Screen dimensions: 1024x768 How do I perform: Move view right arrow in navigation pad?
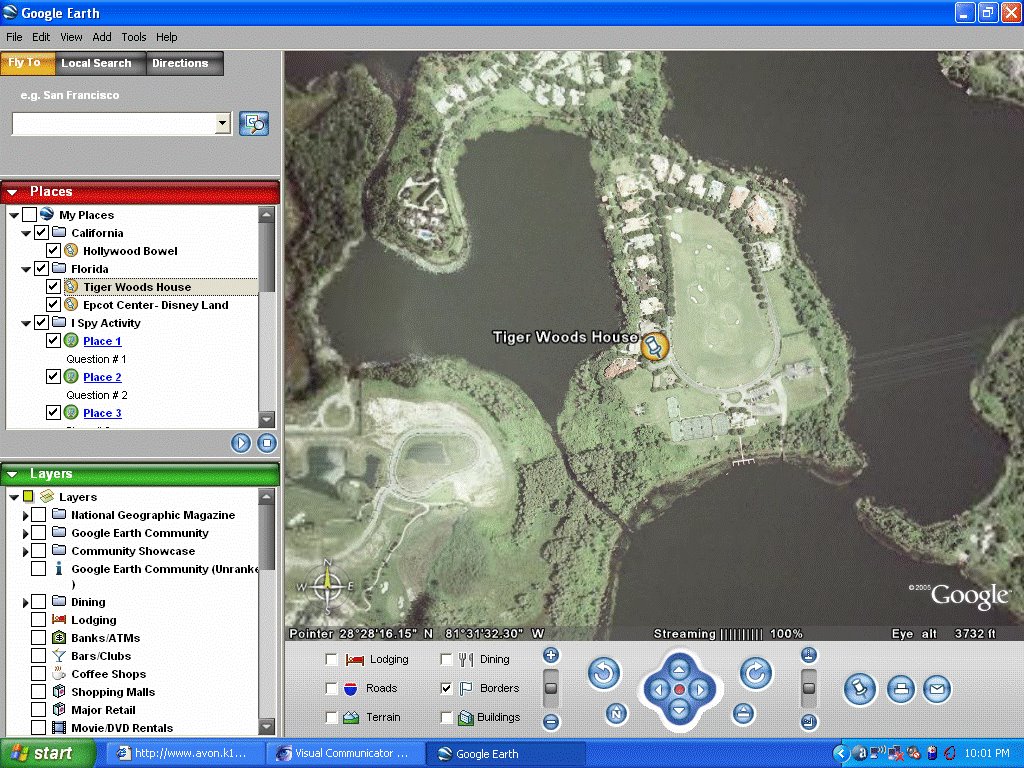700,690
